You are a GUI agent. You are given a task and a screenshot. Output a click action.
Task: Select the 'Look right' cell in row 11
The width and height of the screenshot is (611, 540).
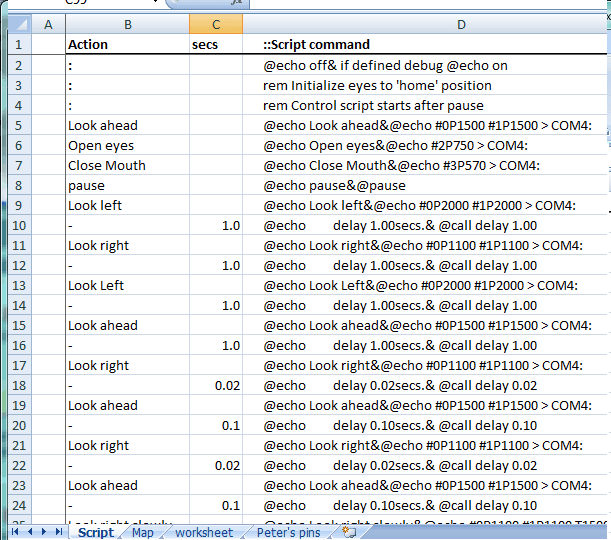point(127,245)
